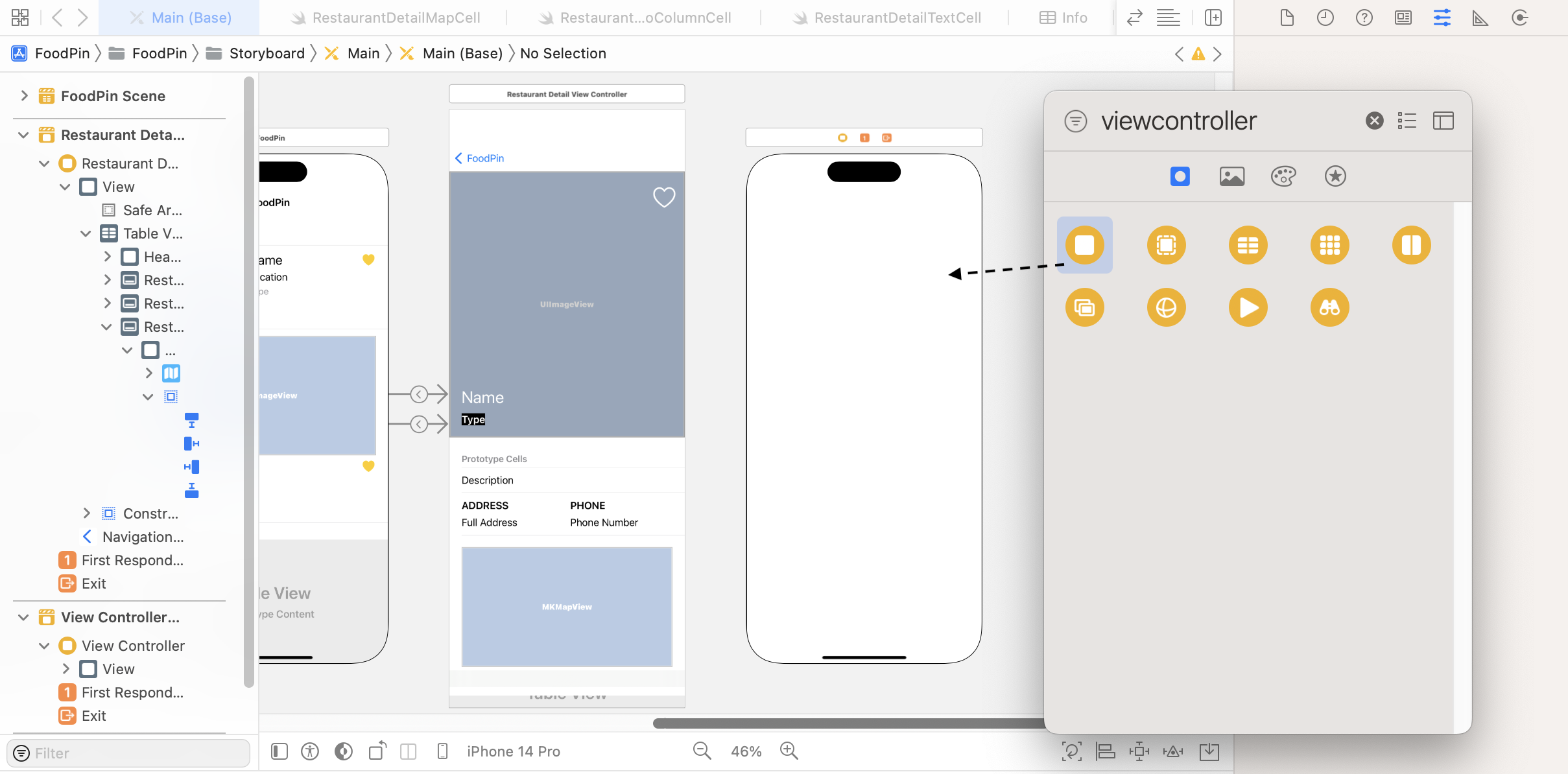1568x774 pixels.
Task: Open the Connections inspector
Action: pyautogui.click(x=1521, y=18)
